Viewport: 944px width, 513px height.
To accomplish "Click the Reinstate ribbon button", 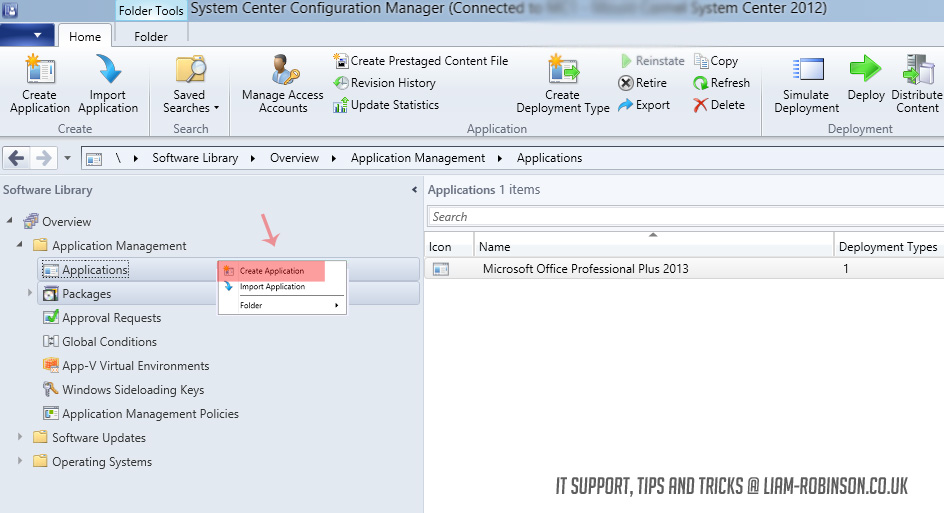I will pos(653,61).
